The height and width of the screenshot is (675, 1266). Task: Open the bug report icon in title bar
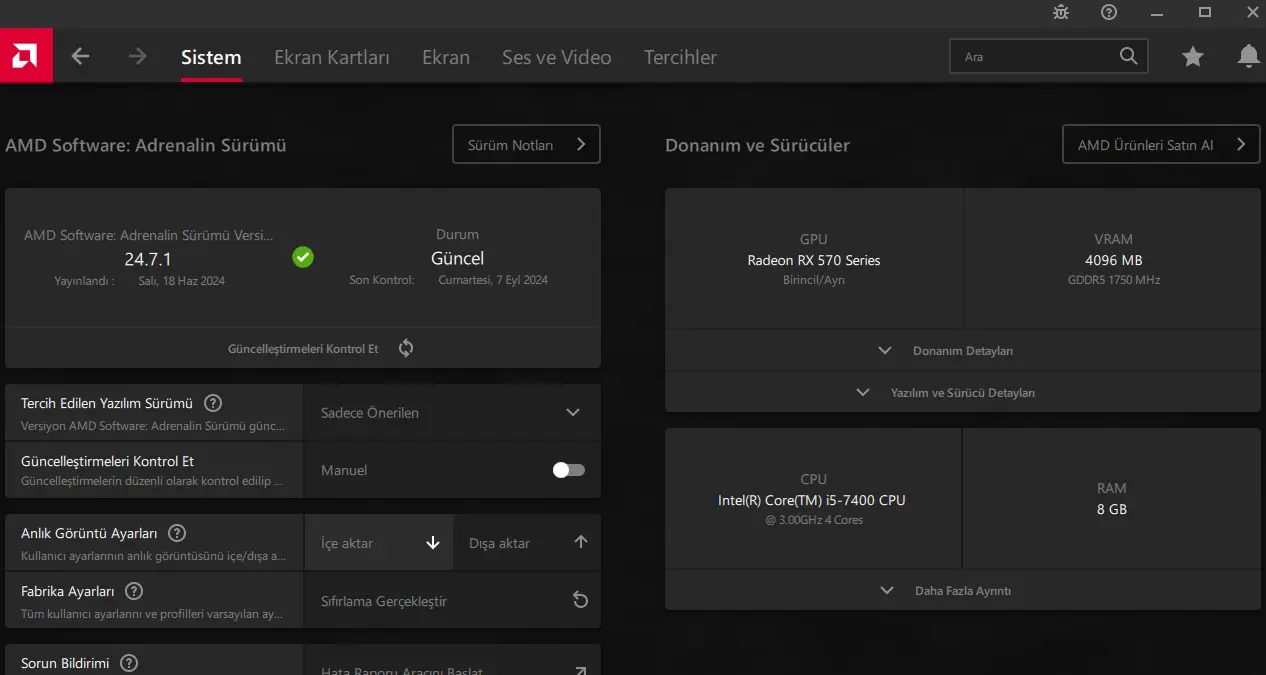coord(1061,12)
